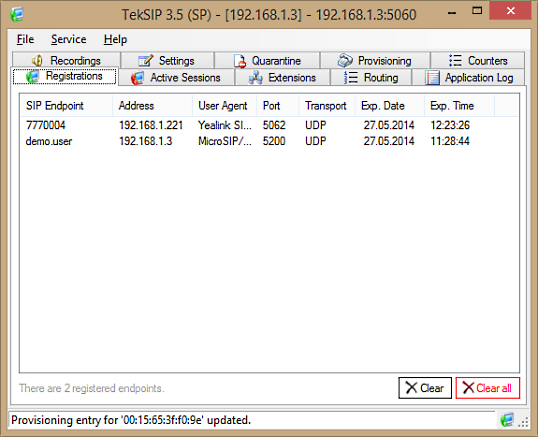Open the Help menu
The image size is (538, 437).
[x=115, y=39]
